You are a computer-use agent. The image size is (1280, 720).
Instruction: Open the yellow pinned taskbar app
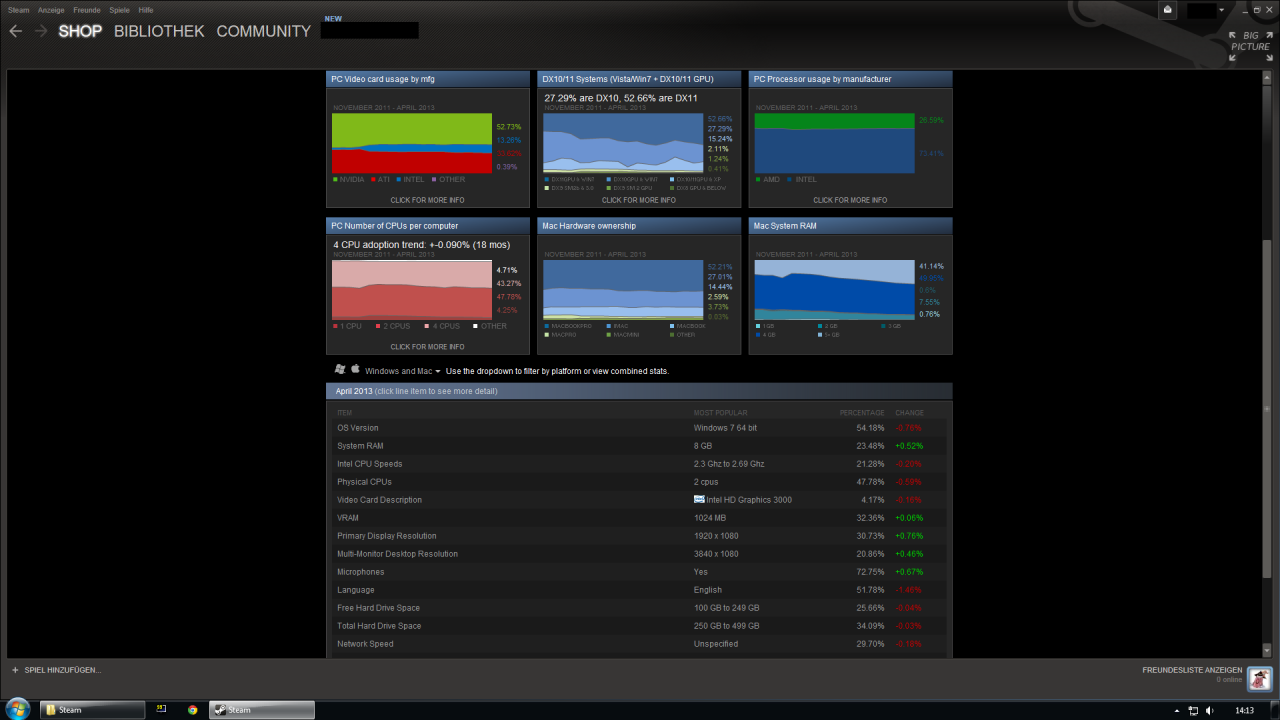[161, 710]
